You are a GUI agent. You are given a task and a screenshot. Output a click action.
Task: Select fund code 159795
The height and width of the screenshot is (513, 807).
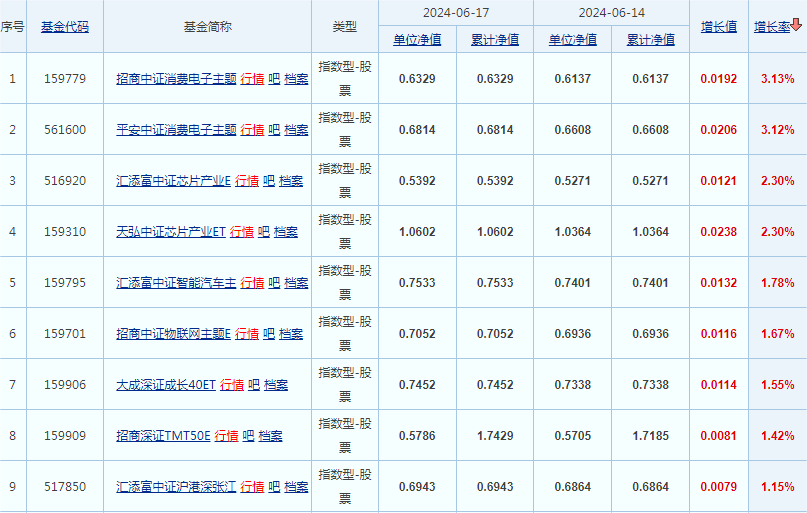point(65,282)
